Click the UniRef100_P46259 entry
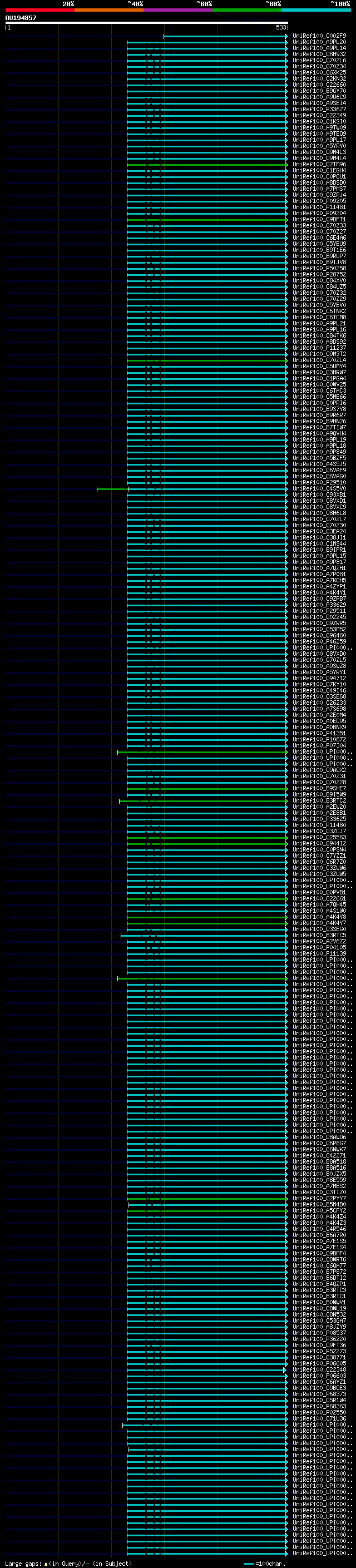 [319, 641]
